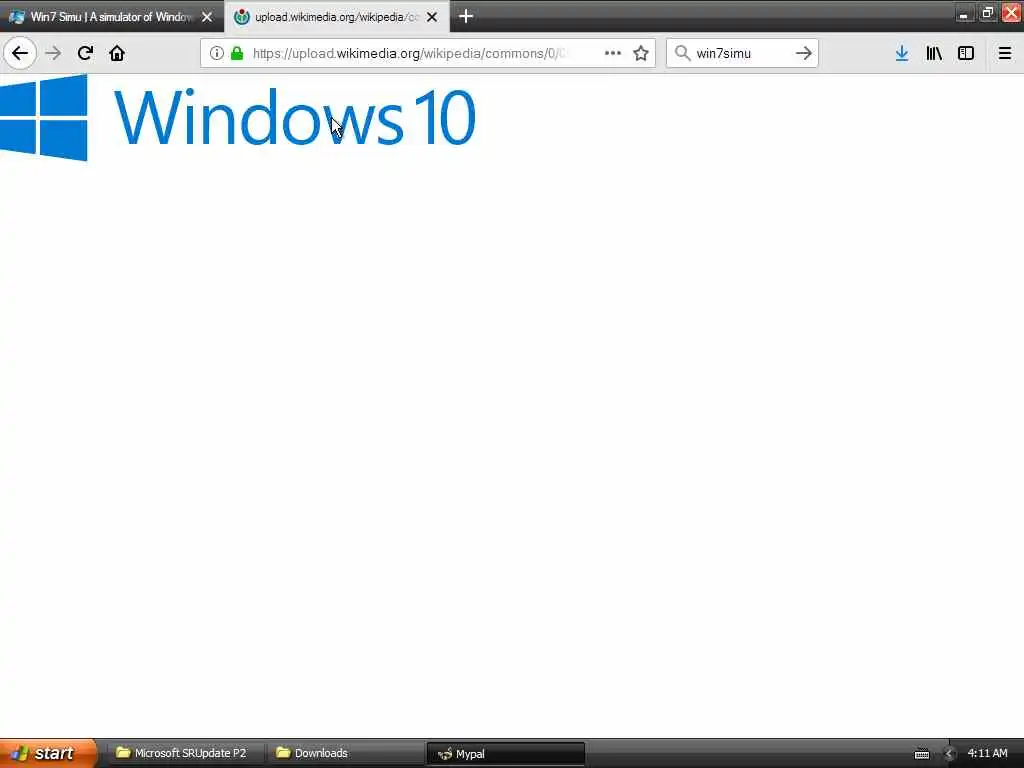1024x768 pixels.
Task: Open the Windows start menu
Action: (48, 753)
